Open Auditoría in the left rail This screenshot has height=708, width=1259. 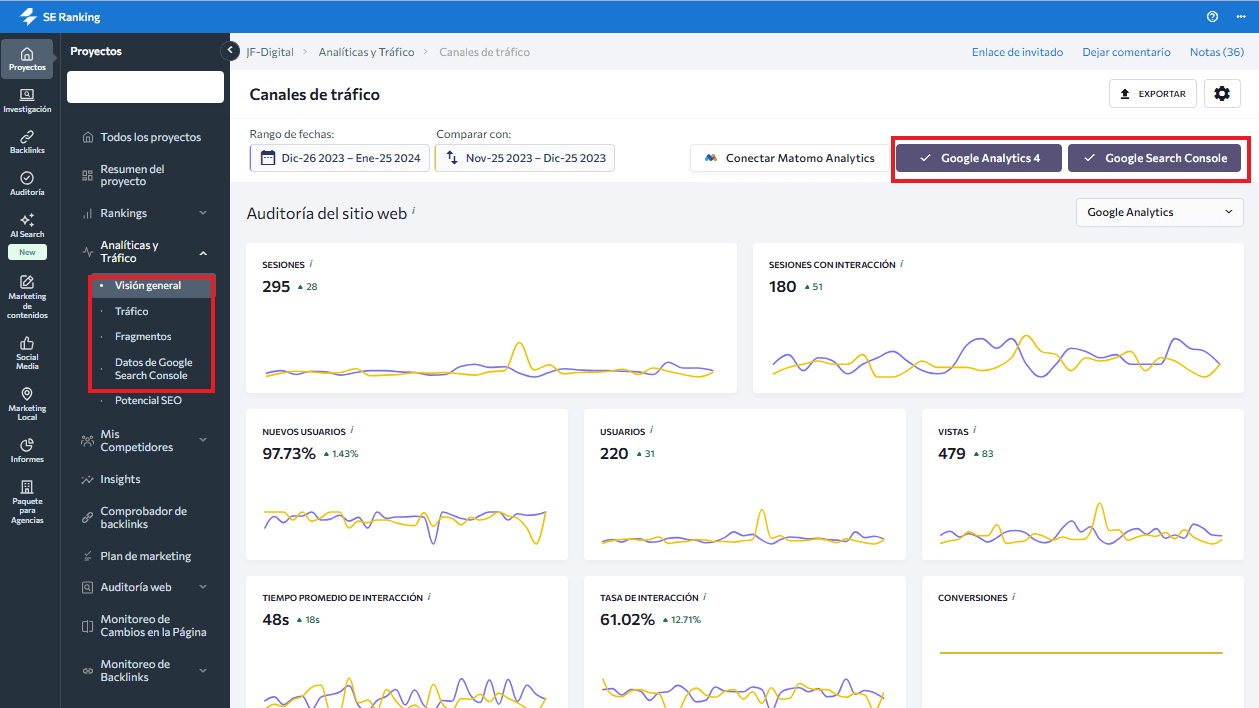(27, 184)
